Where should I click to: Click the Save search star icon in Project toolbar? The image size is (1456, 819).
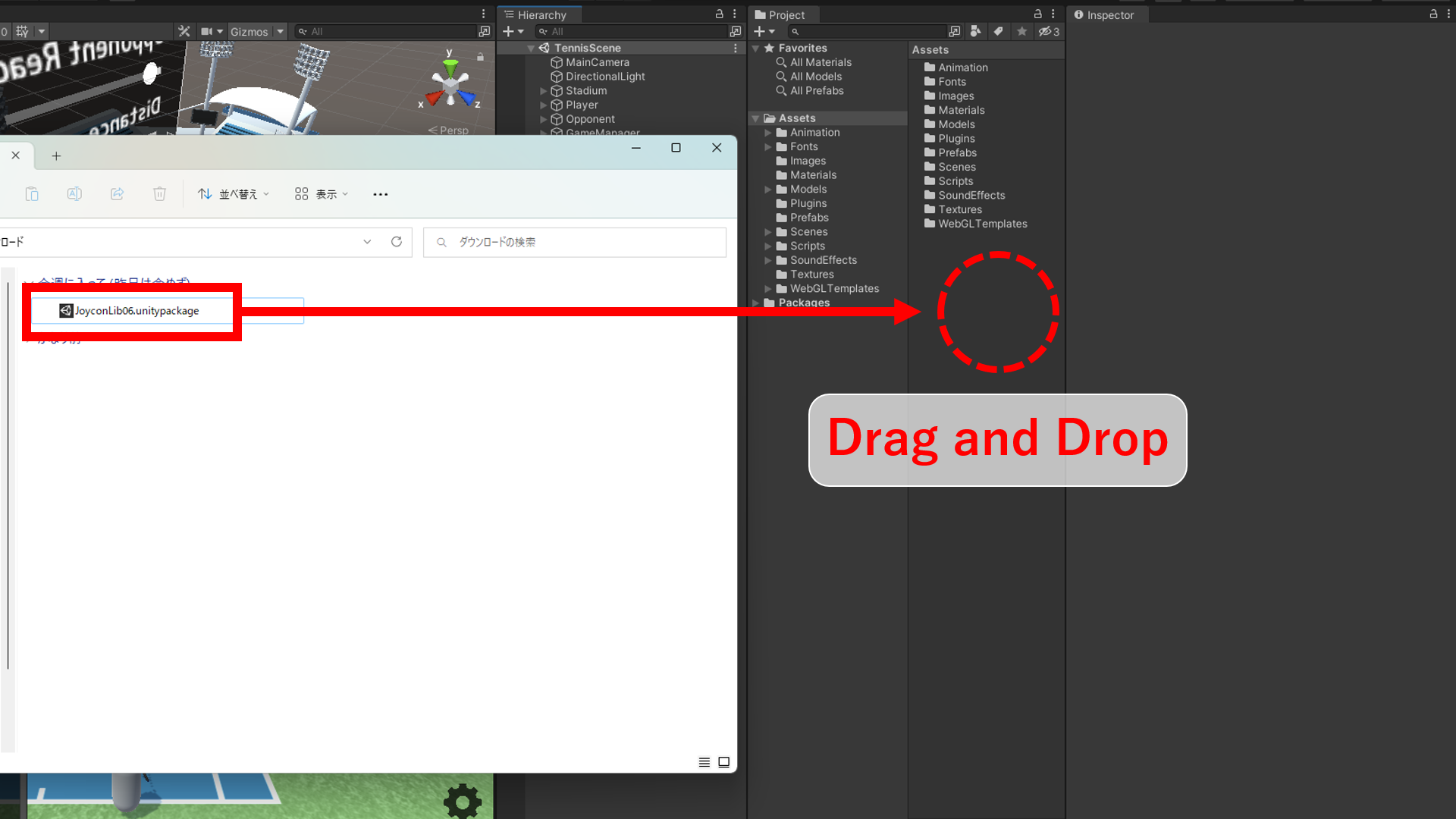[x=1021, y=31]
